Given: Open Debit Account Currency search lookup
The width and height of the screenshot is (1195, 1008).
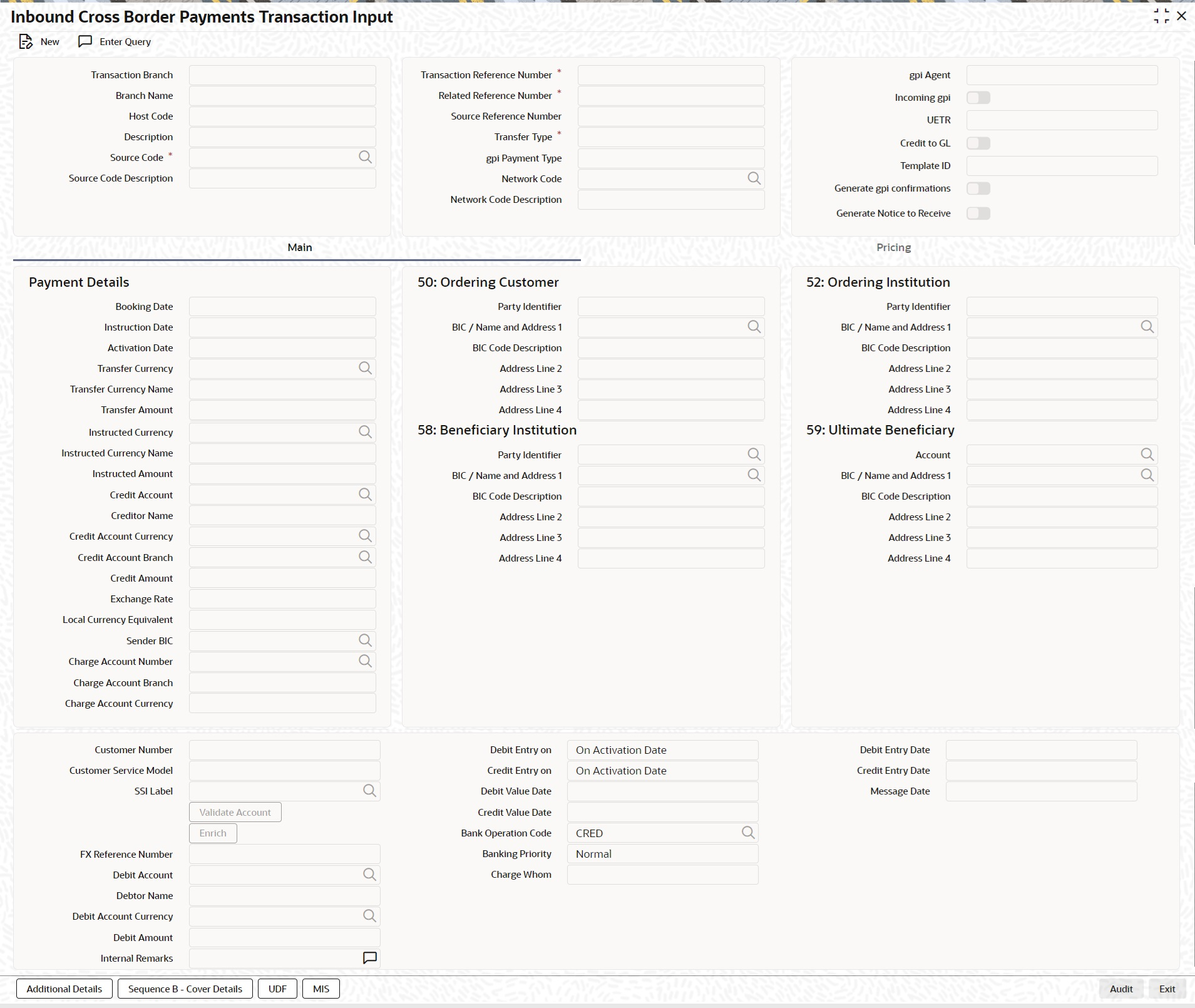Looking at the screenshot, I should (370, 916).
